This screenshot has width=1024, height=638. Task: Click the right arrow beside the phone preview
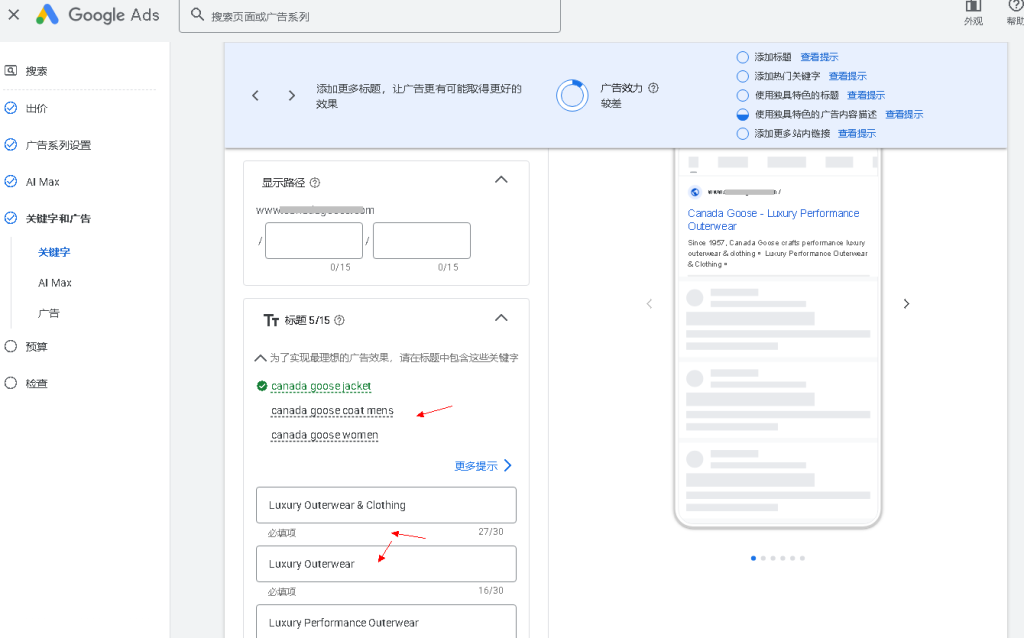click(906, 303)
